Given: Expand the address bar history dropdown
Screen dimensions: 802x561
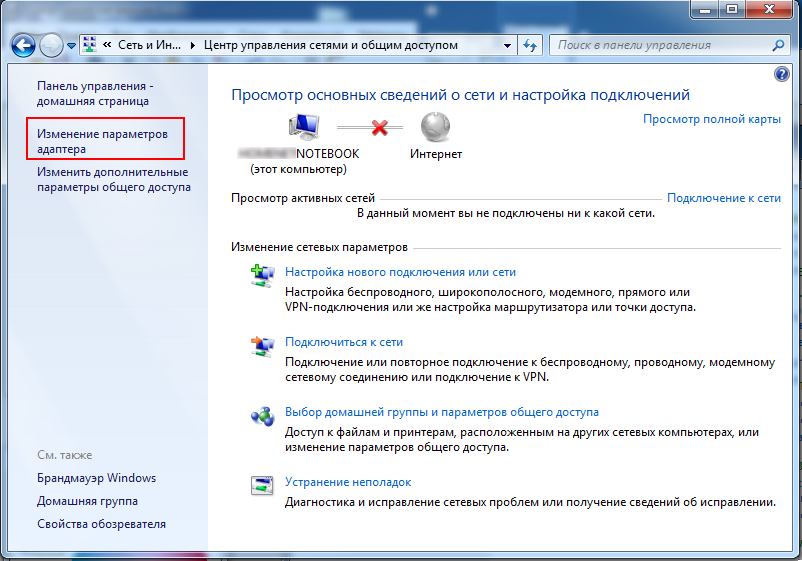Looking at the screenshot, I should 508,46.
